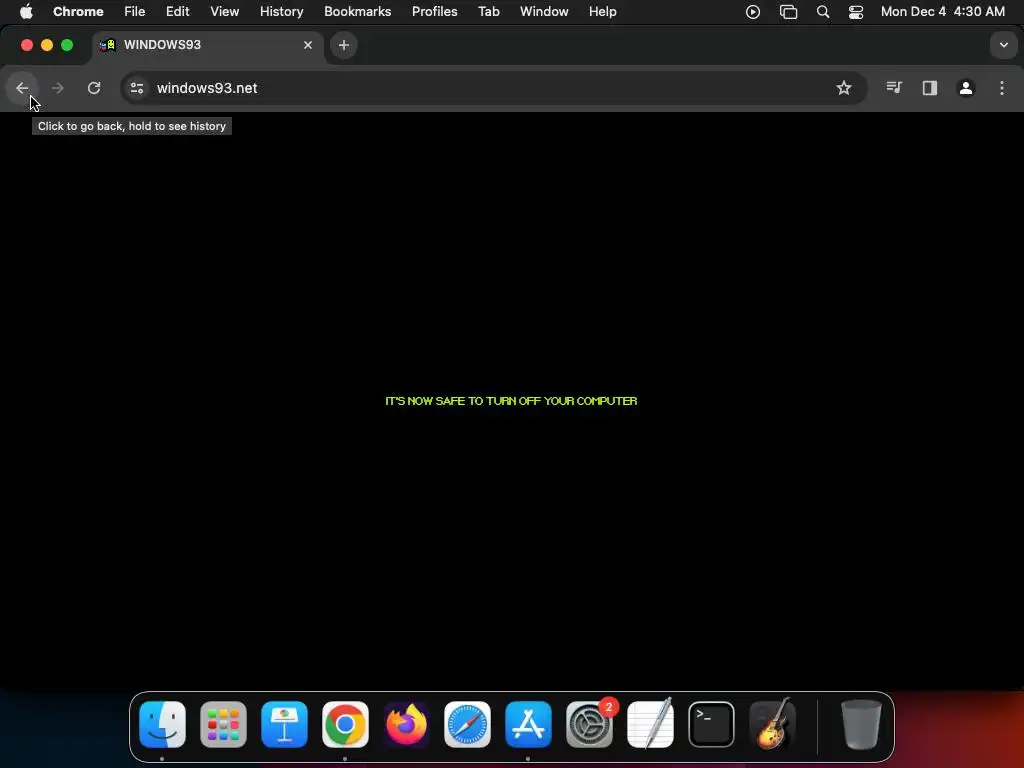Open App Store from the Dock
This screenshot has width=1024, height=768.
point(528,724)
